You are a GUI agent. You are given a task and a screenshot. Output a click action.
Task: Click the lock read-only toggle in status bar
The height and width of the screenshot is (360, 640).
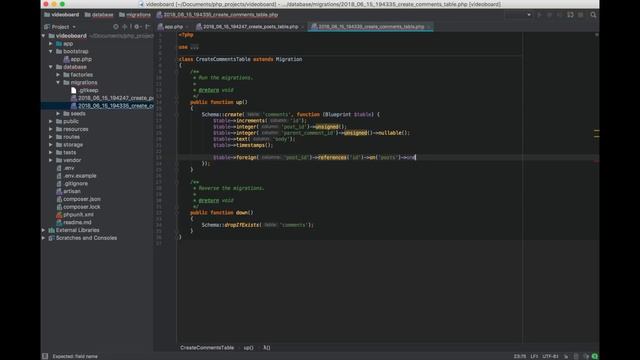[566, 356]
